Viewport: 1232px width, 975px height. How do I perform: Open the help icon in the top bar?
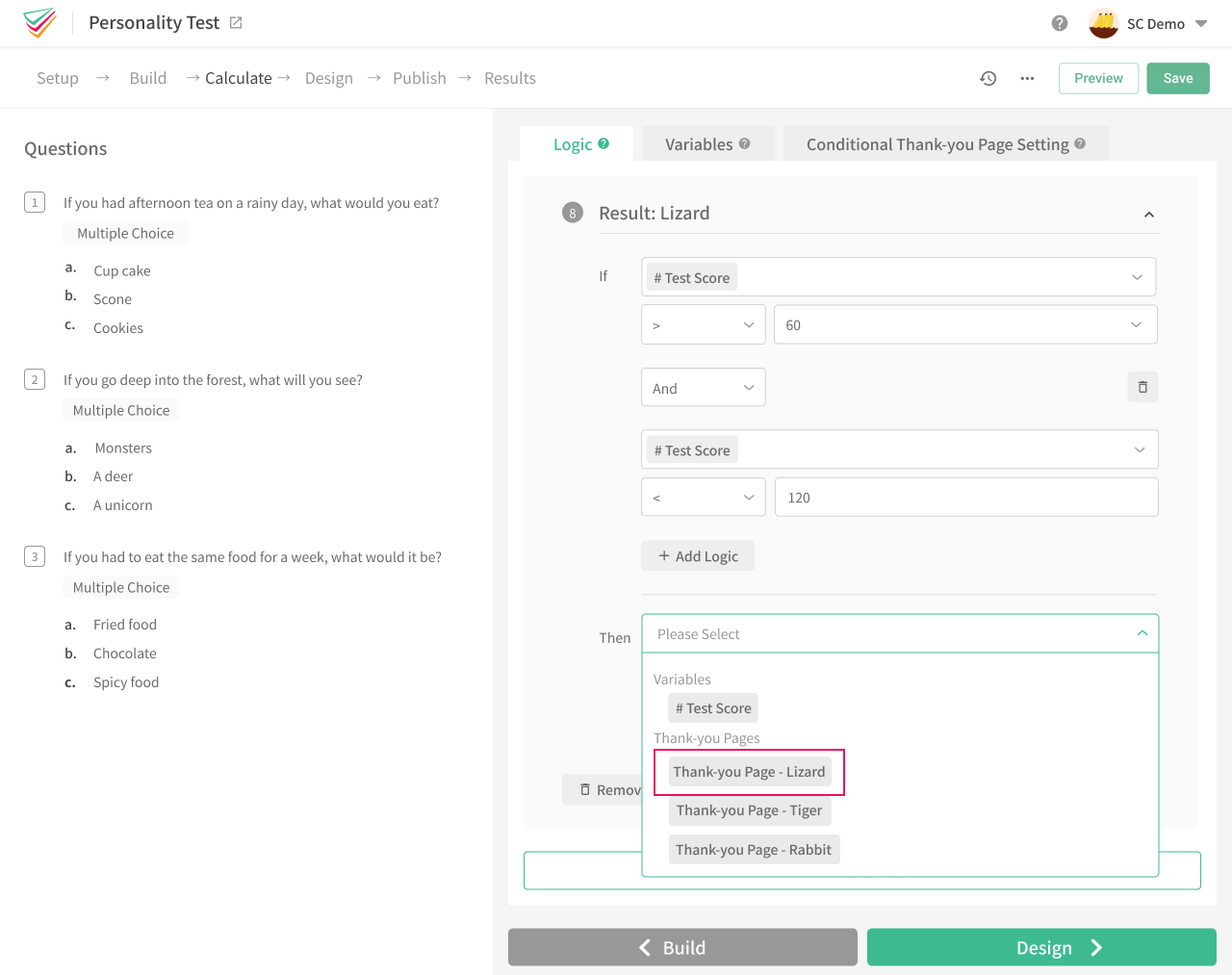(1059, 22)
